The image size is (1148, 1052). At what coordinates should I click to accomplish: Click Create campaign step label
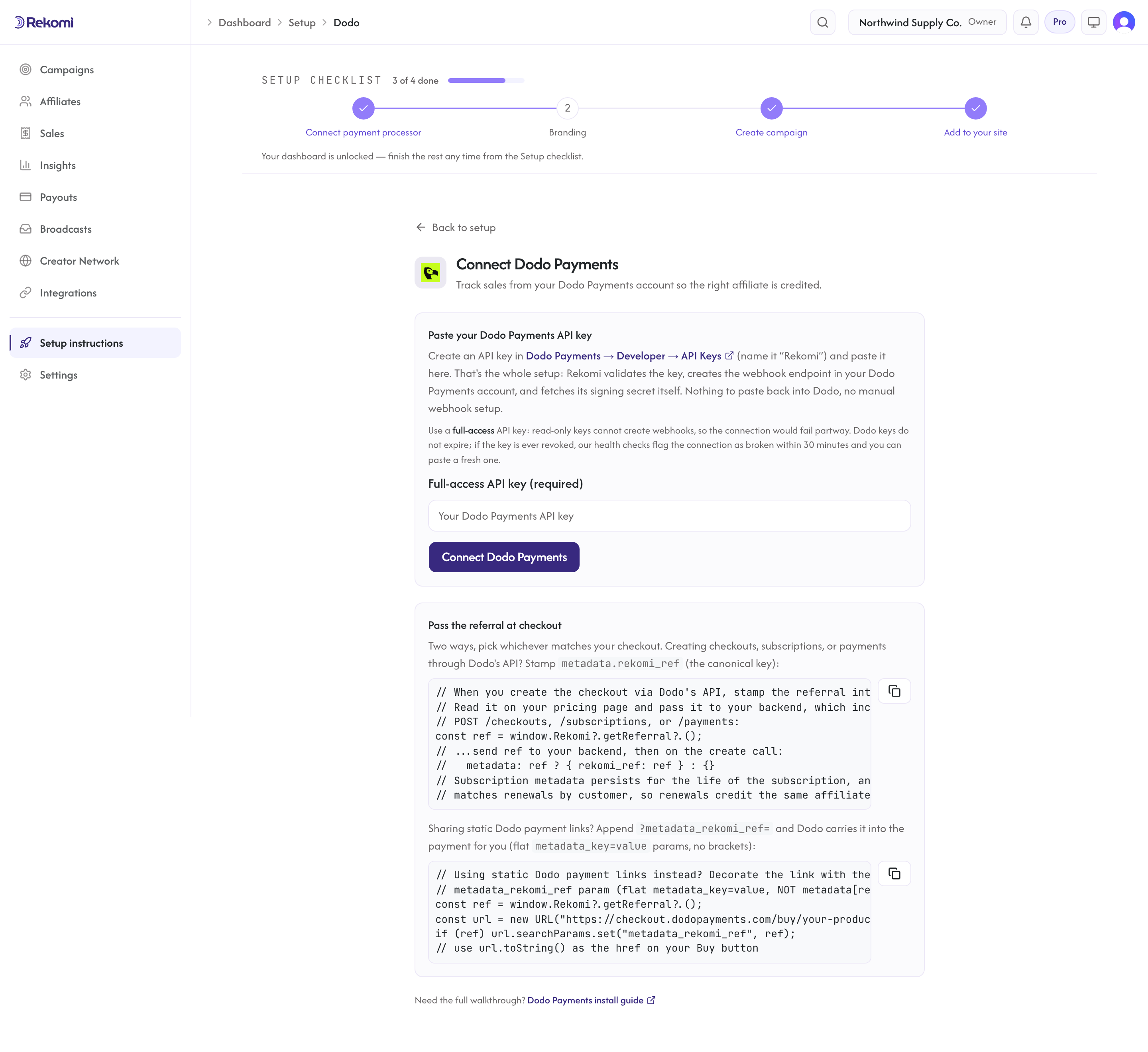pos(771,132)
